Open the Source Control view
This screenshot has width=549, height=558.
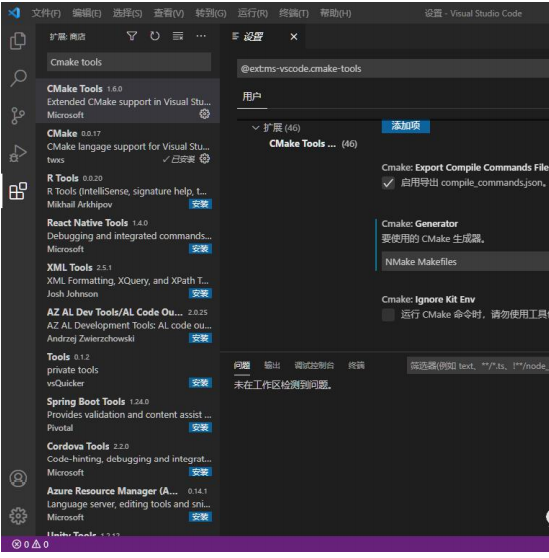18,116
